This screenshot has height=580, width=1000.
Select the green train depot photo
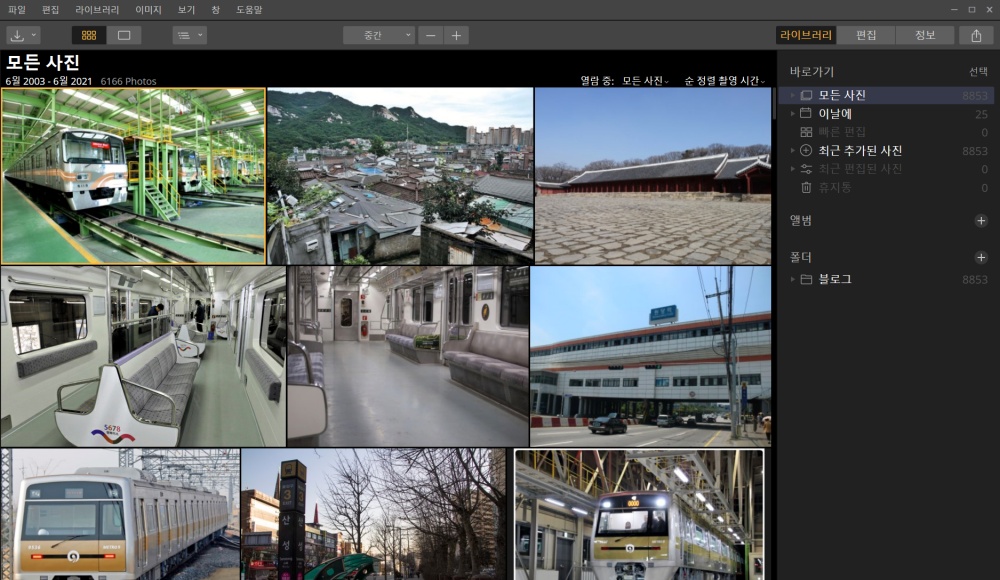point(133,176)
